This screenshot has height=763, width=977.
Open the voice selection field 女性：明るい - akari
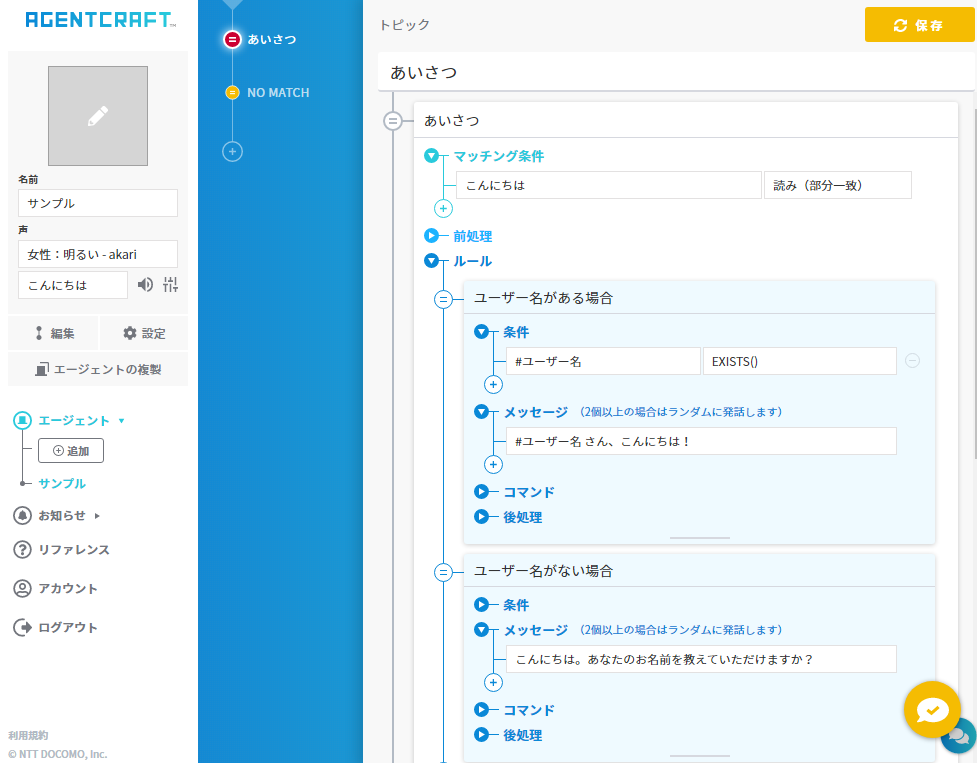coord(98,254)
